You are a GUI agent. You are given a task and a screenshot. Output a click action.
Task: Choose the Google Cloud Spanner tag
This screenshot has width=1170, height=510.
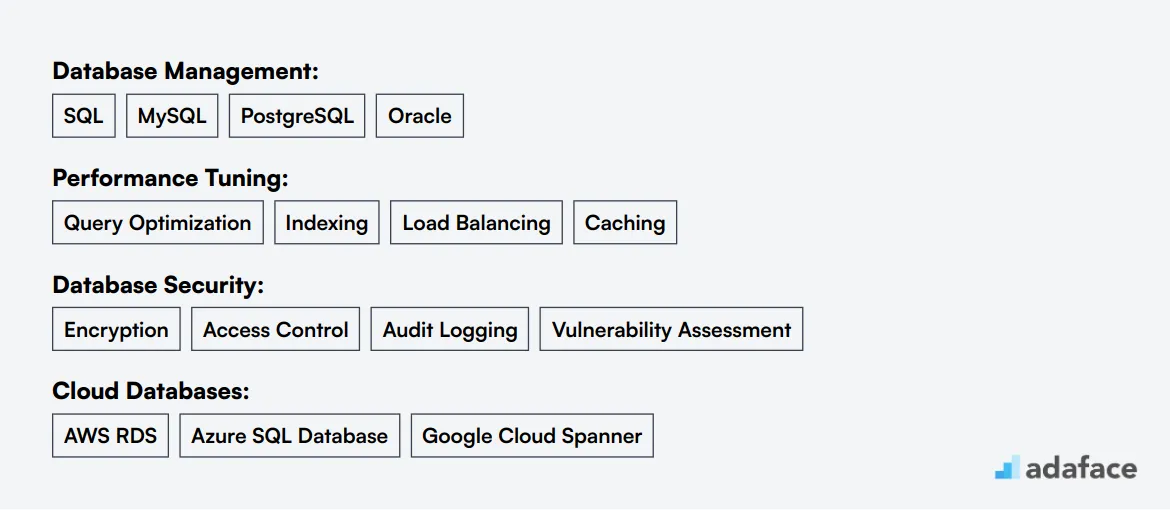tap(532, 436)
